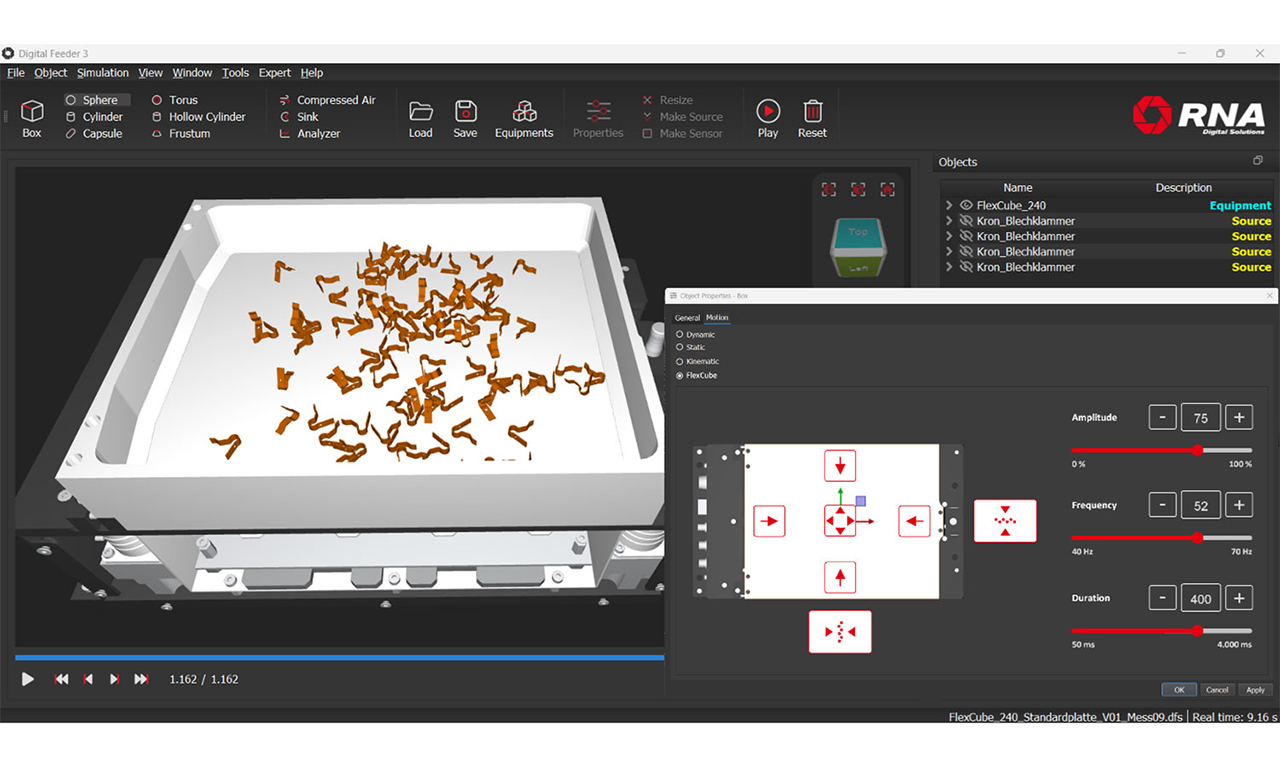The image size is (1280, 767).
Task: Select the Capsule shape tool
Action: point(94,134)
